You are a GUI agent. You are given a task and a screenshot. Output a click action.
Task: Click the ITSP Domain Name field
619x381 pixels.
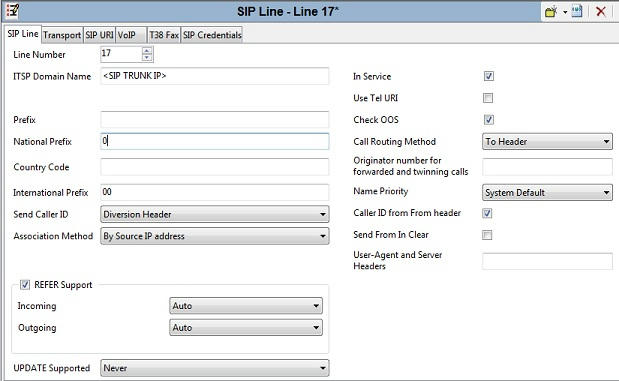tap(214, 76)
